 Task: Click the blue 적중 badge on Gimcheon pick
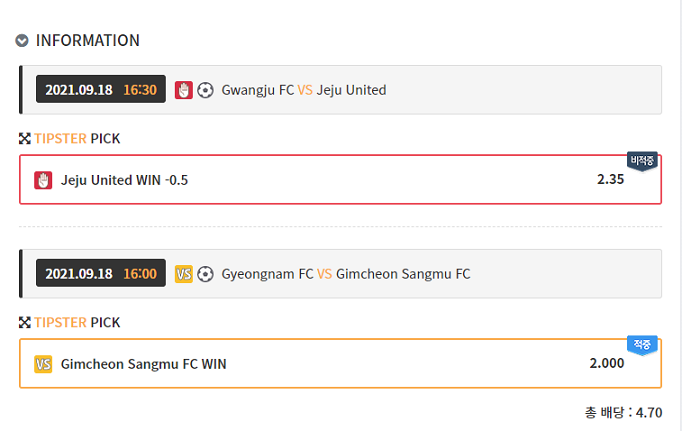tap(642, 344)
